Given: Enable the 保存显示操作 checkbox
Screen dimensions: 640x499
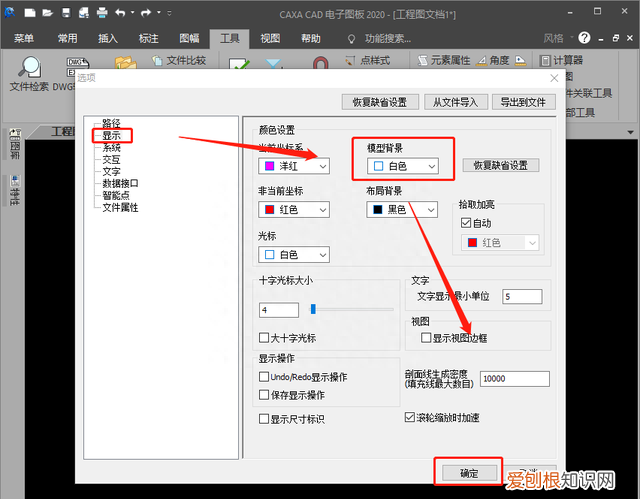Looking at the screenshot, I should point(264,395).
